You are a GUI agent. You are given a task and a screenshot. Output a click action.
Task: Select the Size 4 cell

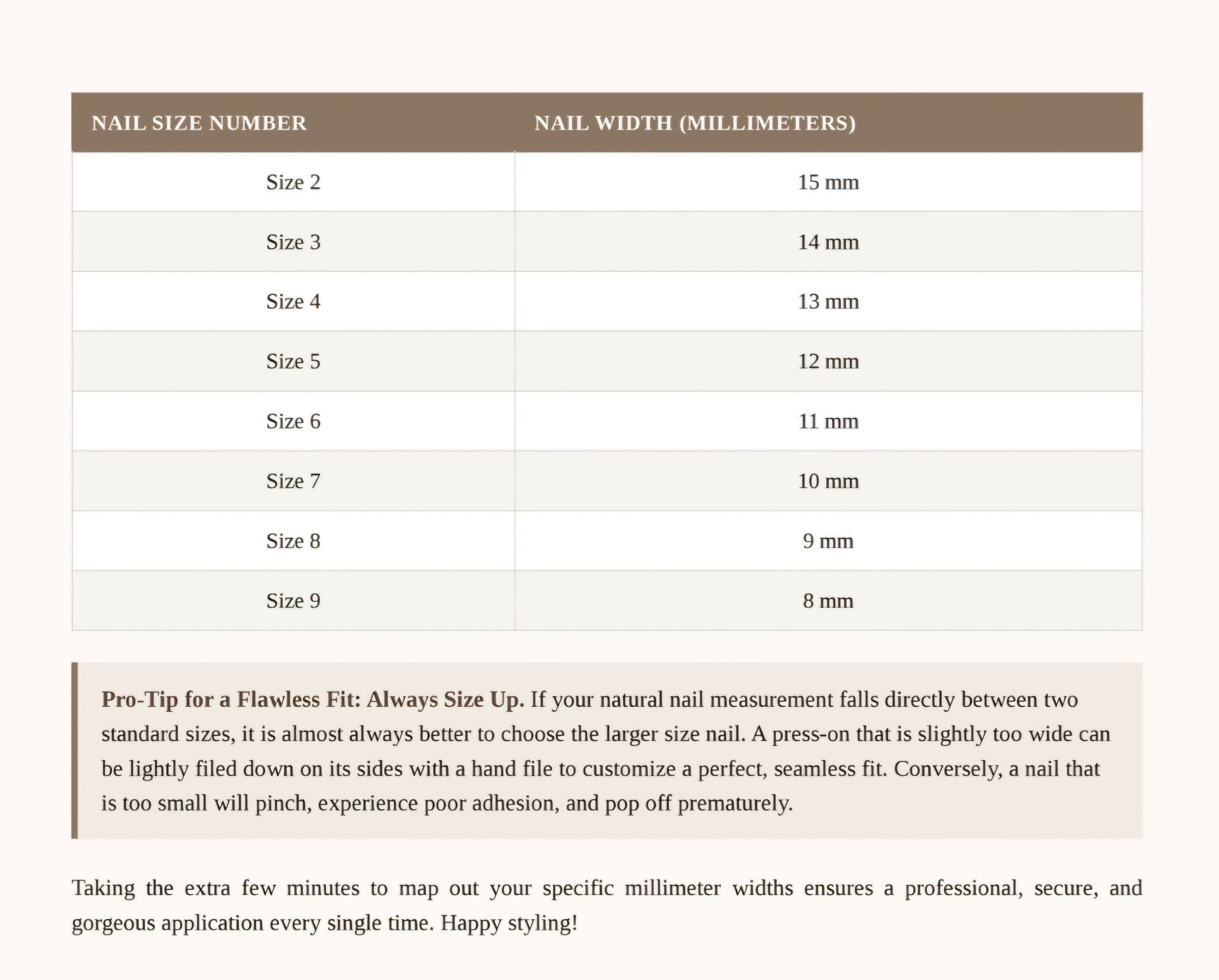pos(293,301)
